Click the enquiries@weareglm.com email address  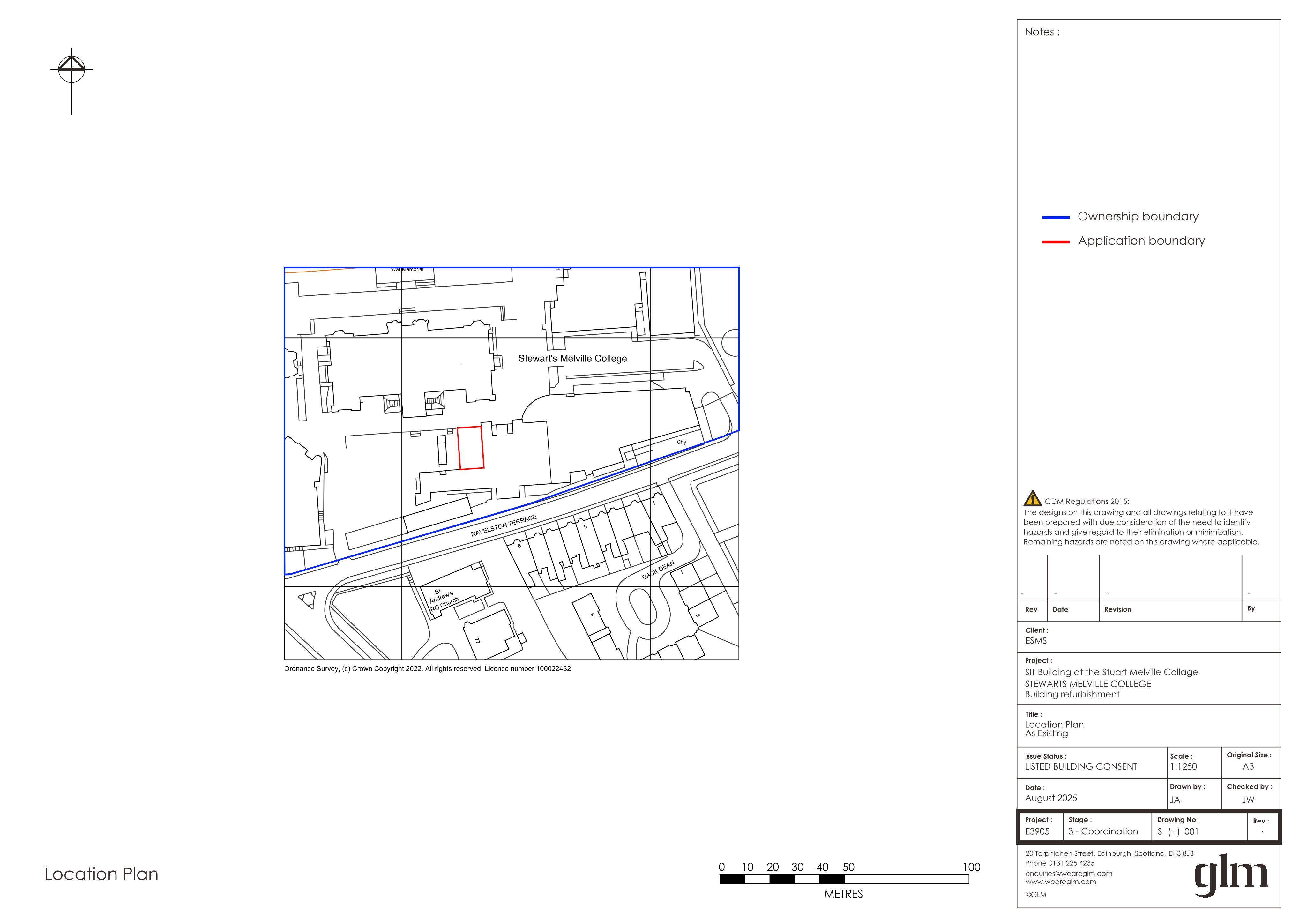tap(1069, 873)
